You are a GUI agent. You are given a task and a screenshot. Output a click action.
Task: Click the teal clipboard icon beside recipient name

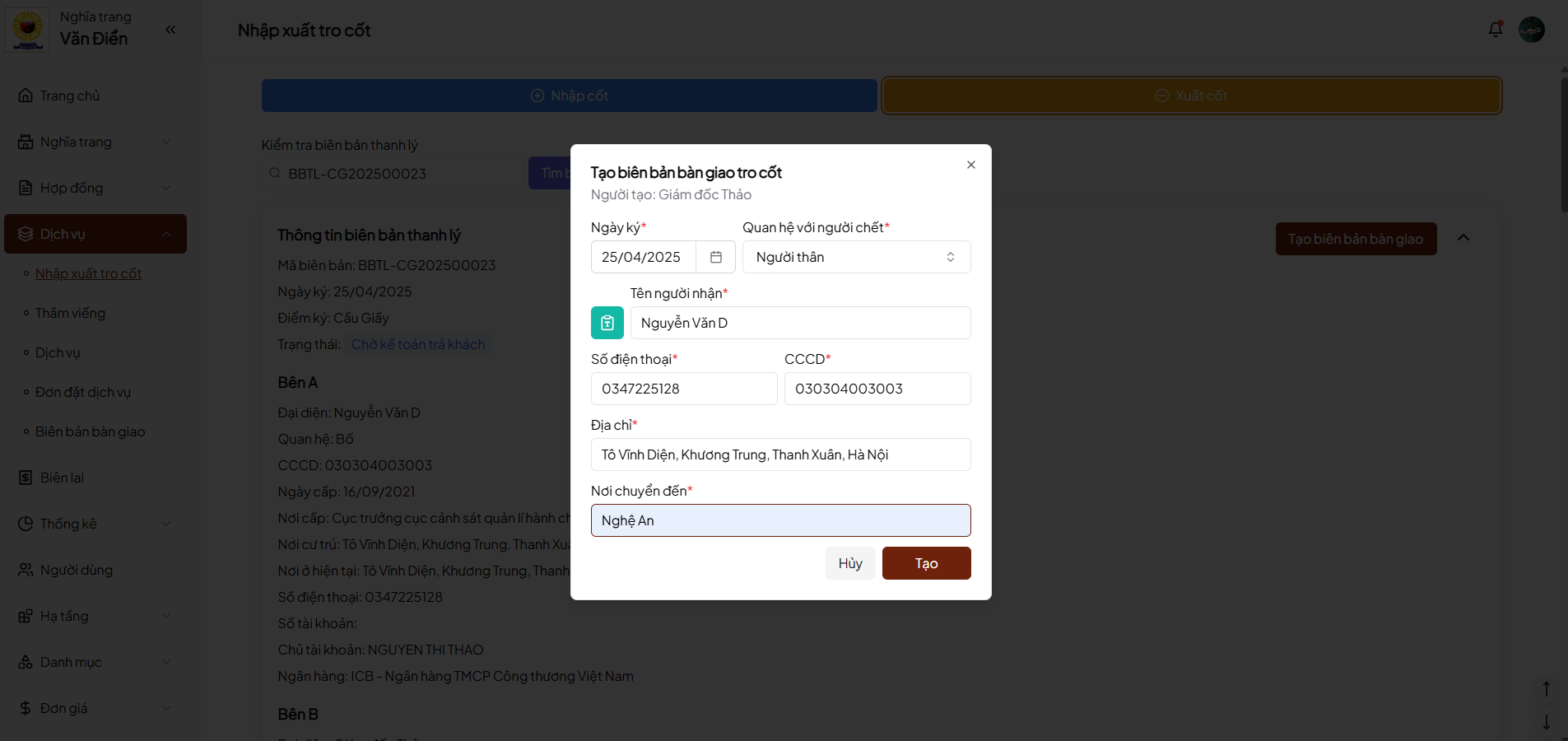pyautogui.click(x=607, y=323)
